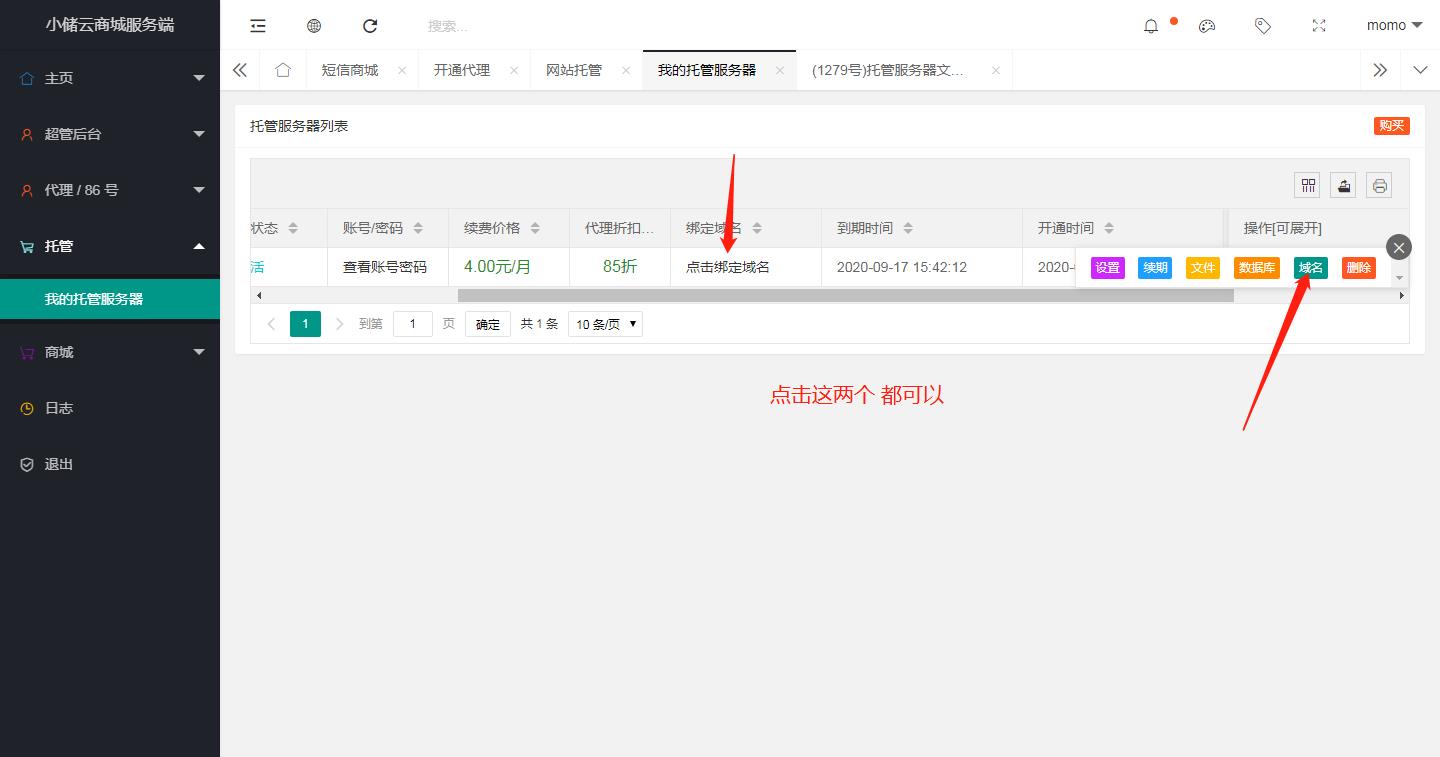Open the tab operations dropdown arrow
This screenshot has width=1440, height=757.
pyautogui.click(x=1420, y=70)
